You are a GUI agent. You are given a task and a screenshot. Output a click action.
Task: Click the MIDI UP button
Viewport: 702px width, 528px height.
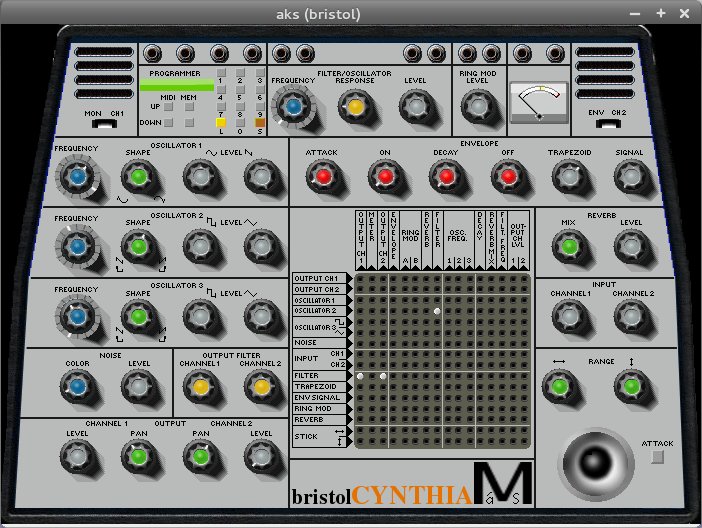(x=168, y=107)
